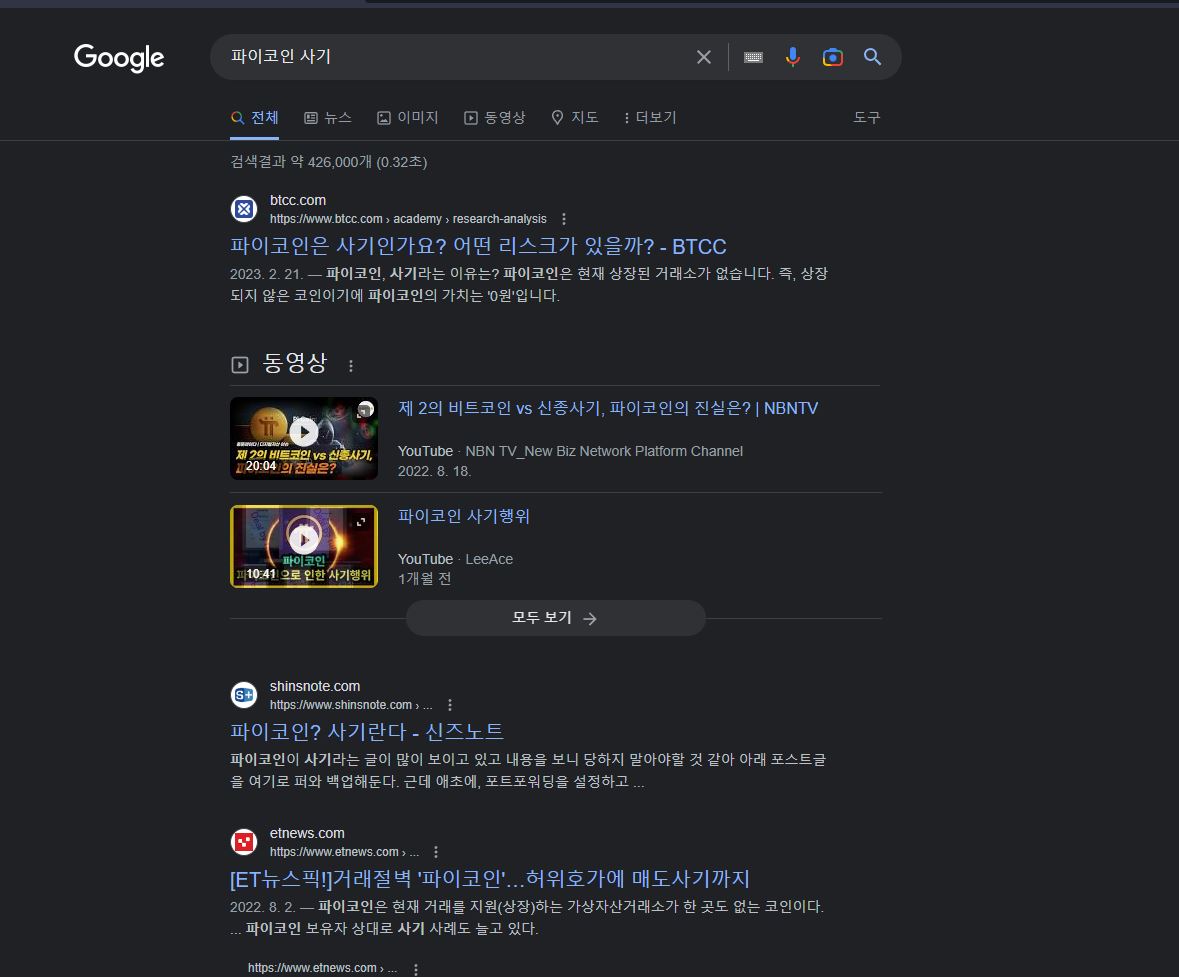Viewport: 1179px width, 977px height.
Task: Click the NBN TV_New Biz Network Platform Channel text
Action: tap(604, 451)
